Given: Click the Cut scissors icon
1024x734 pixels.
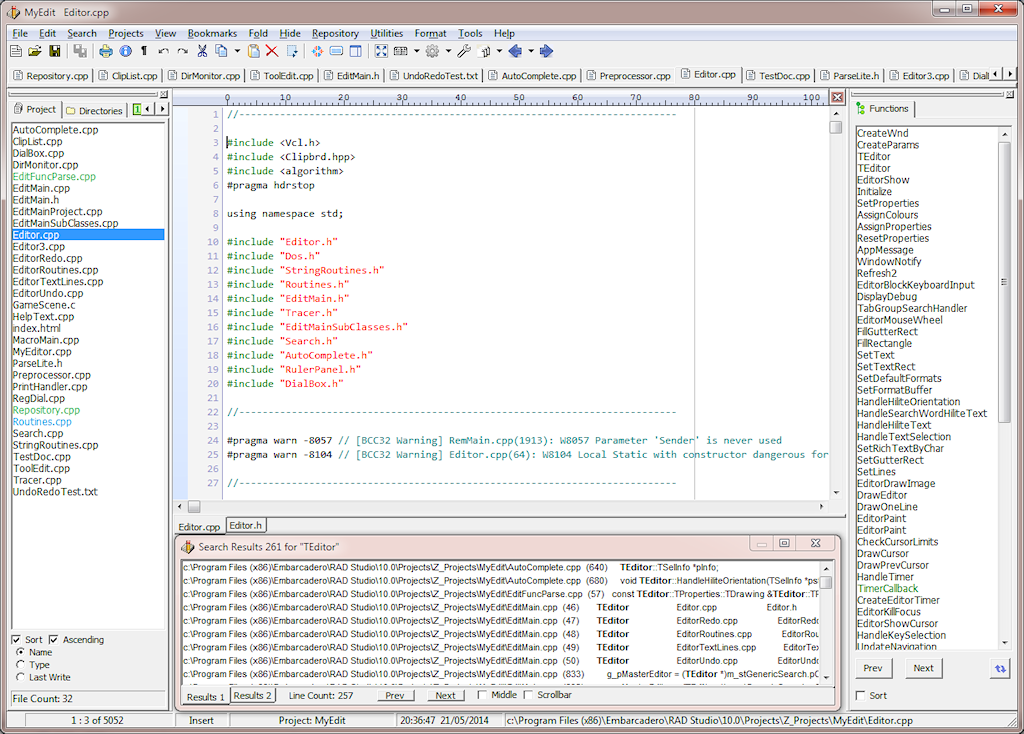Looking at the screenshot, I should click(202, 51).
